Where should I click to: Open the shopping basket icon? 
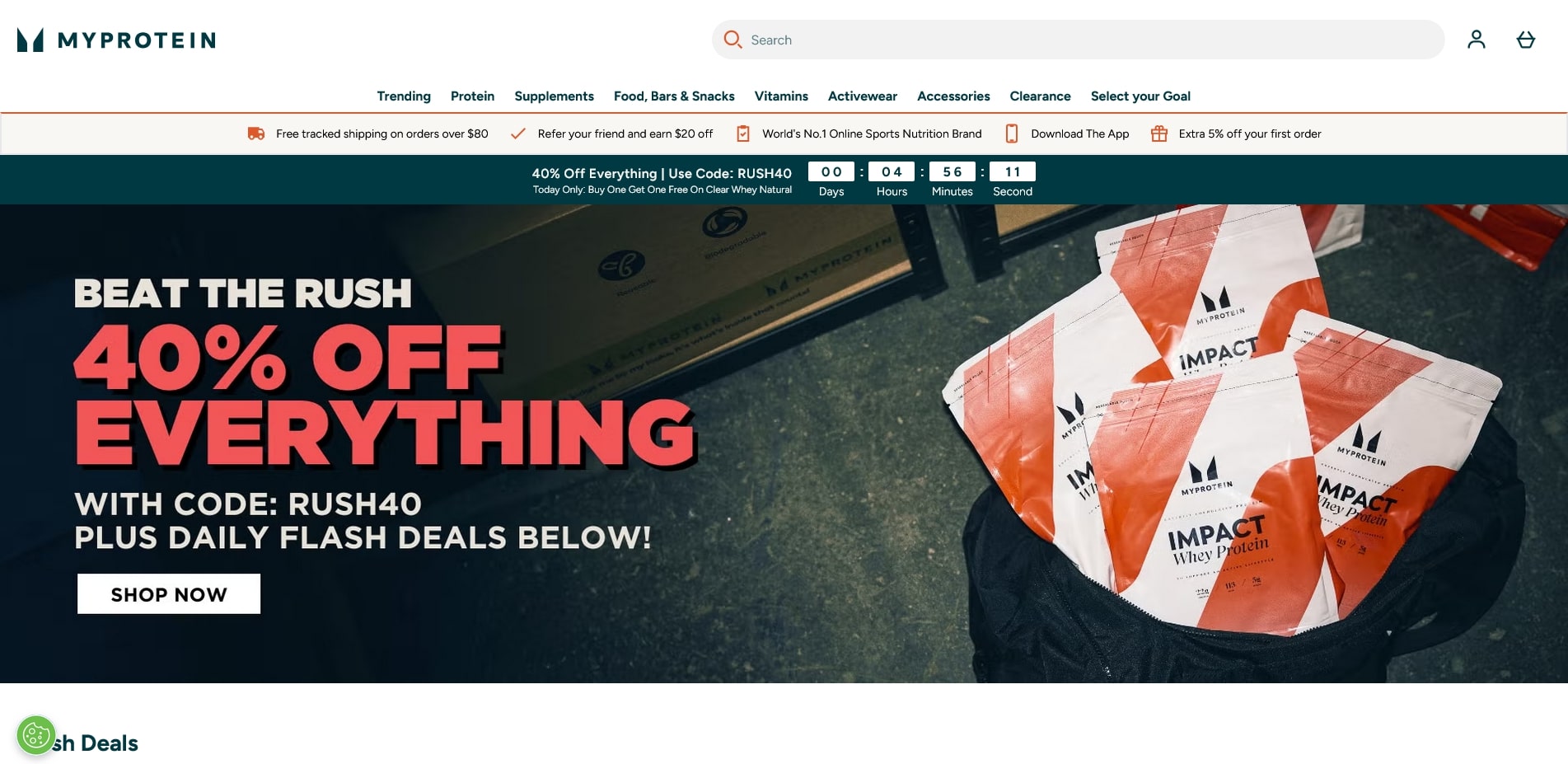click(1525, 40)
